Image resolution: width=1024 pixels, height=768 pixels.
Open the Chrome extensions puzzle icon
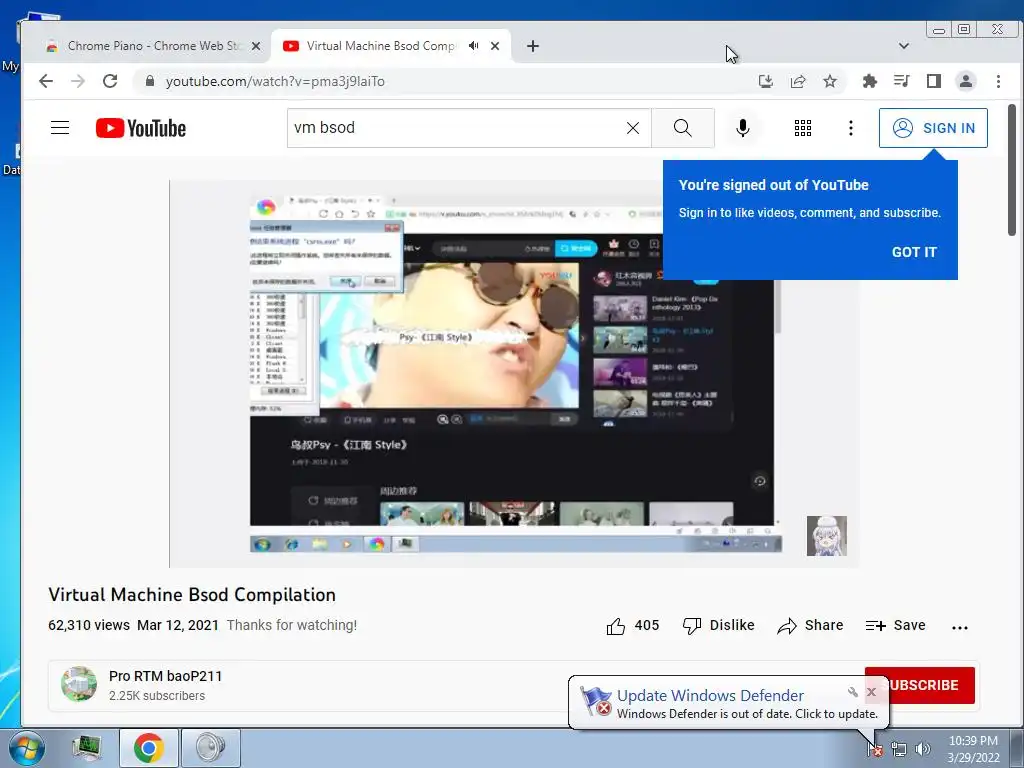click(869, 81)
